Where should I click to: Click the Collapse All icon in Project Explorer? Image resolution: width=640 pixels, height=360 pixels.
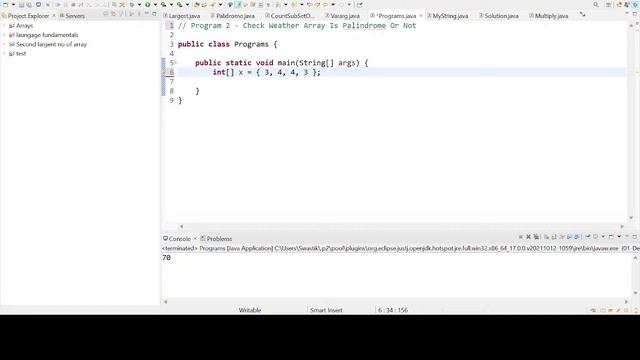click(105, 14)
